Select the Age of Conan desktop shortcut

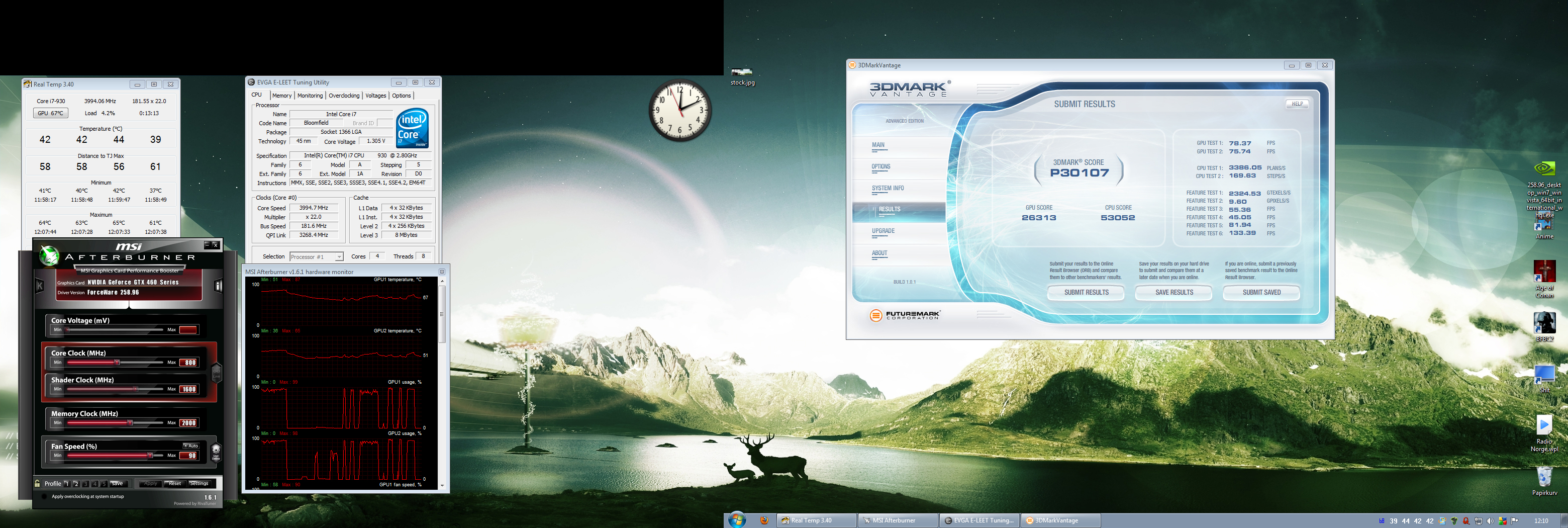1544,280
